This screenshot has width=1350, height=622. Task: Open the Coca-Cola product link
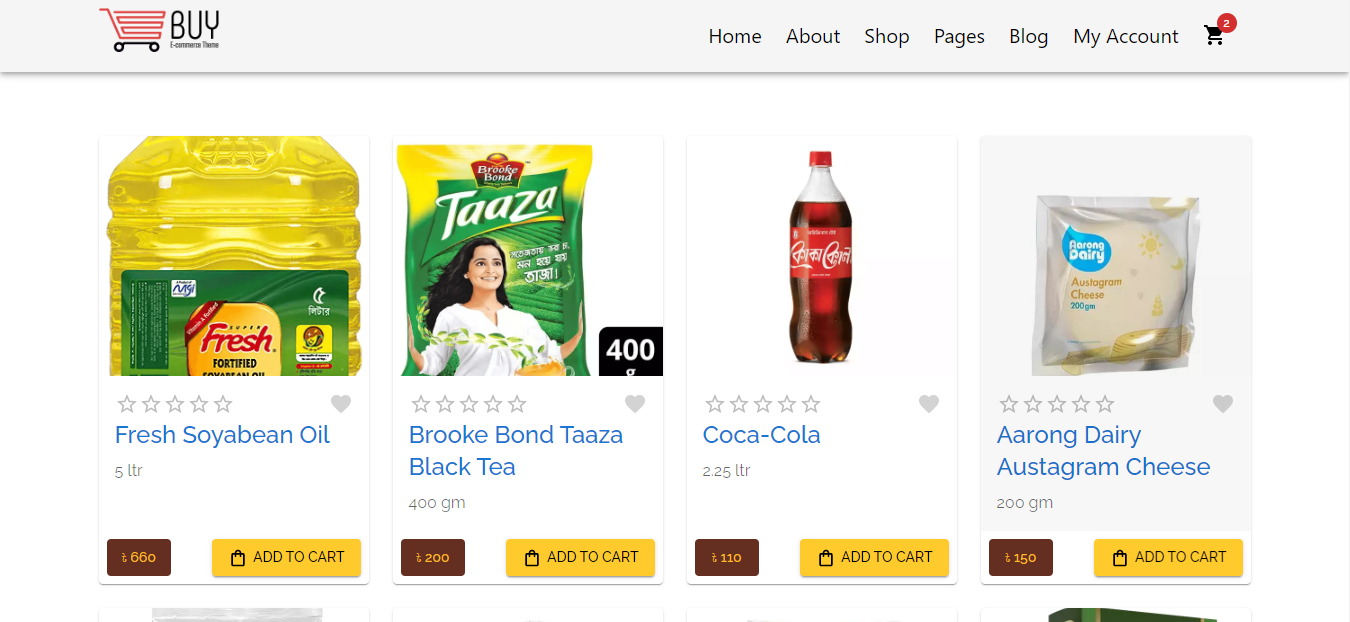[x=761, y=434]
